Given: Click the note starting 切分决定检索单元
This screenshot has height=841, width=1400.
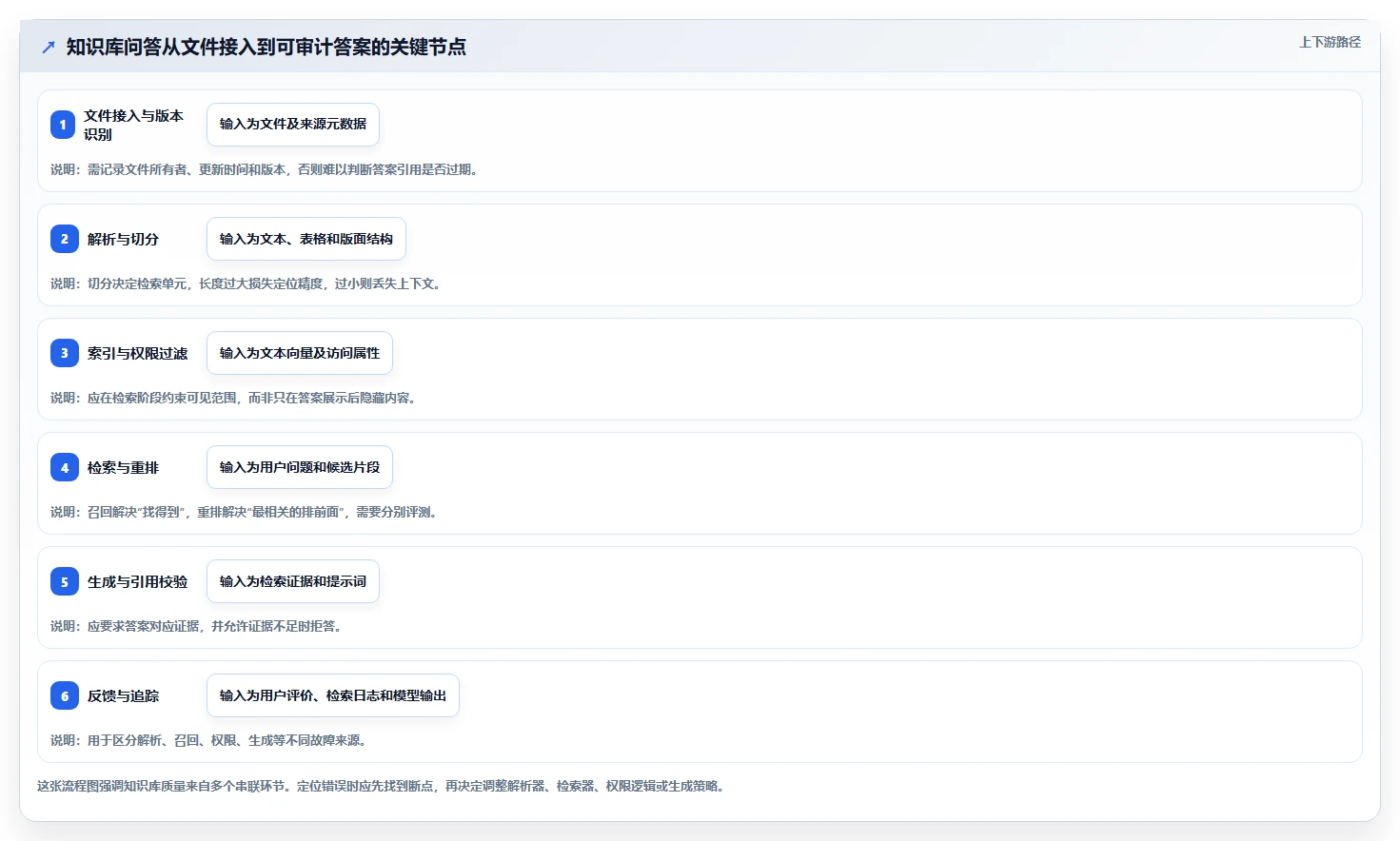Looking at the screenshot, I should click(x=246, y=284).
